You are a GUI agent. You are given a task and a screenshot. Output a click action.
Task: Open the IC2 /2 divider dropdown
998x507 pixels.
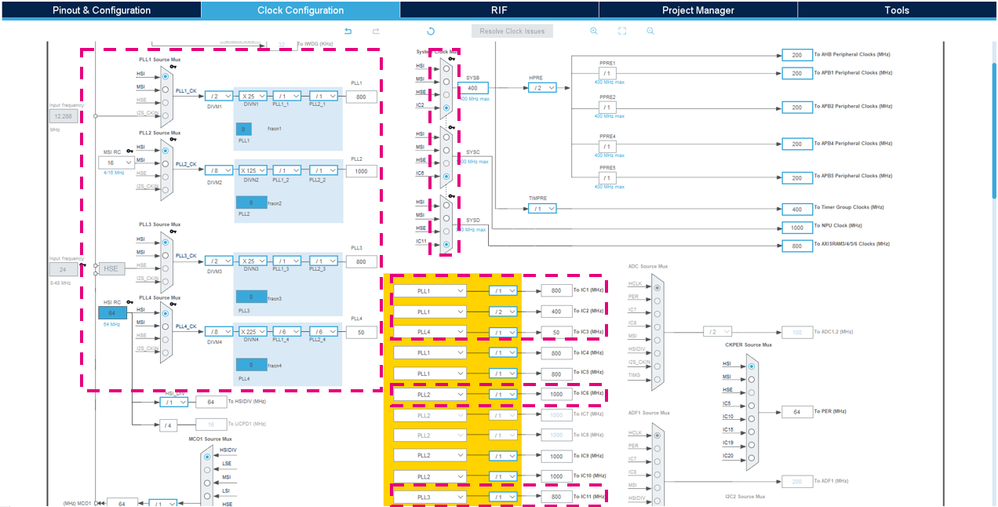(503, 312)
